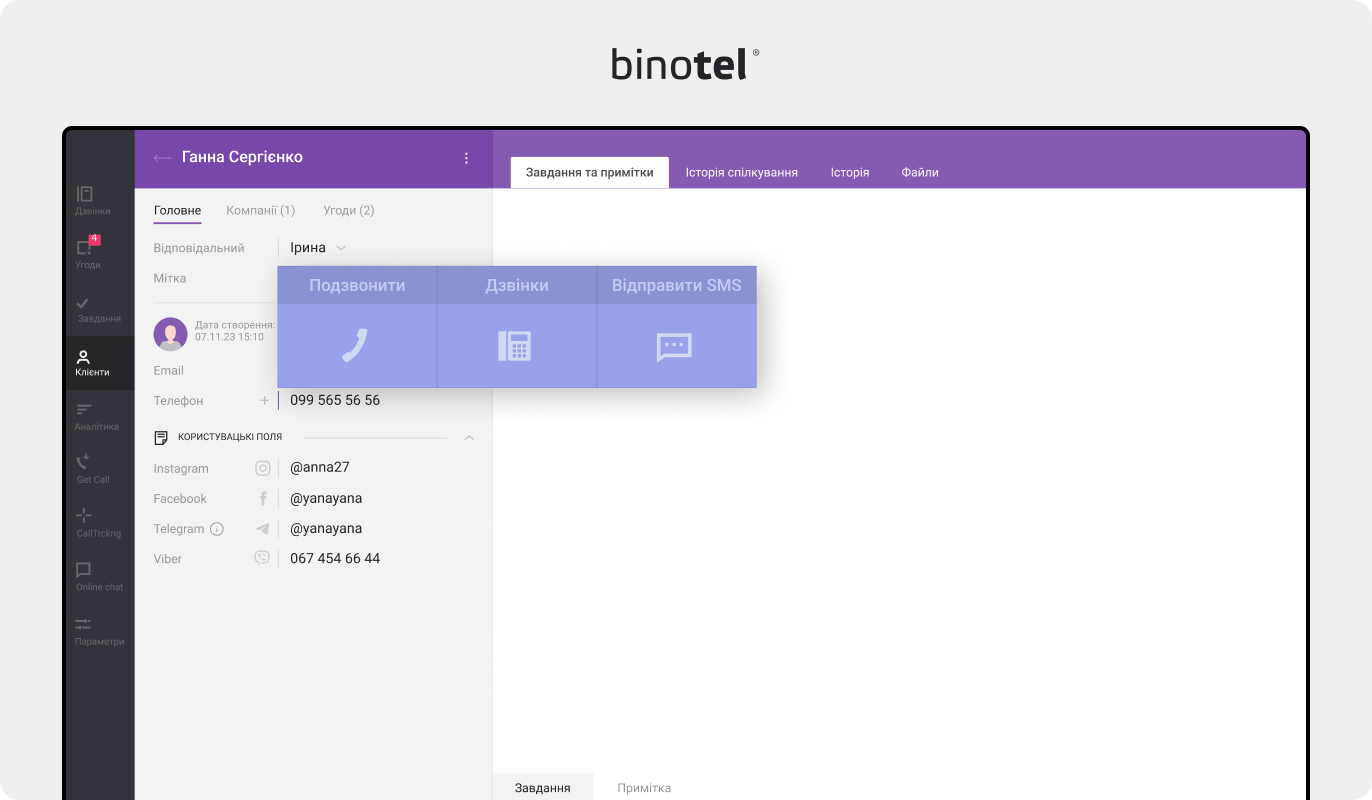Click the Telegram value @yanayana
The width and height of the screenshot is (1372, 800).
point(326,528)
